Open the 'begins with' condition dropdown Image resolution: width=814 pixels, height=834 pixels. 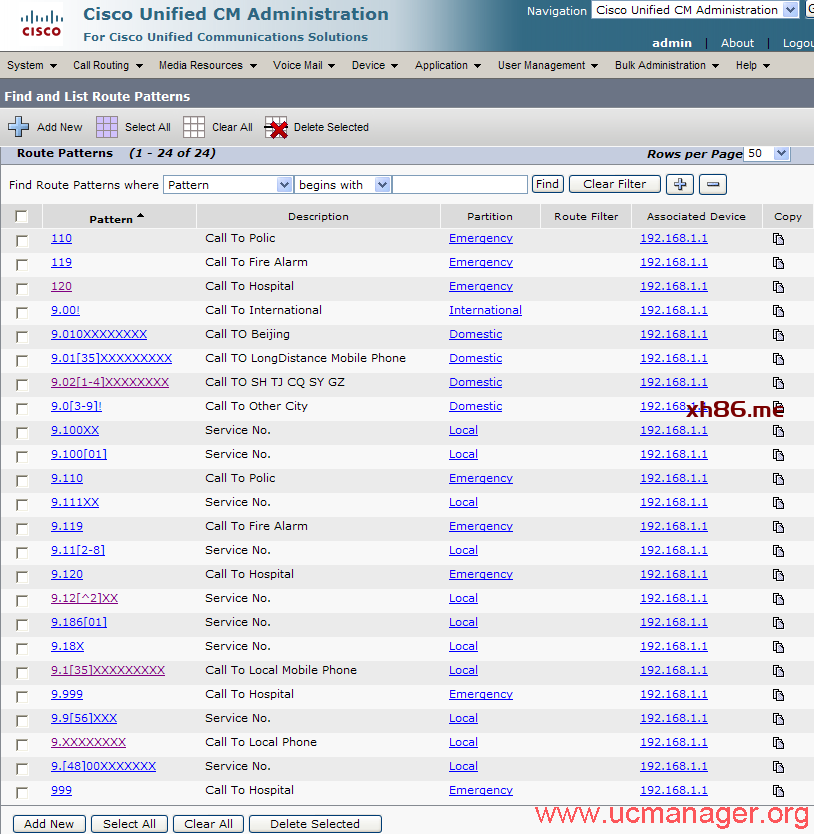pyautogui.click(x=382, y=185)
